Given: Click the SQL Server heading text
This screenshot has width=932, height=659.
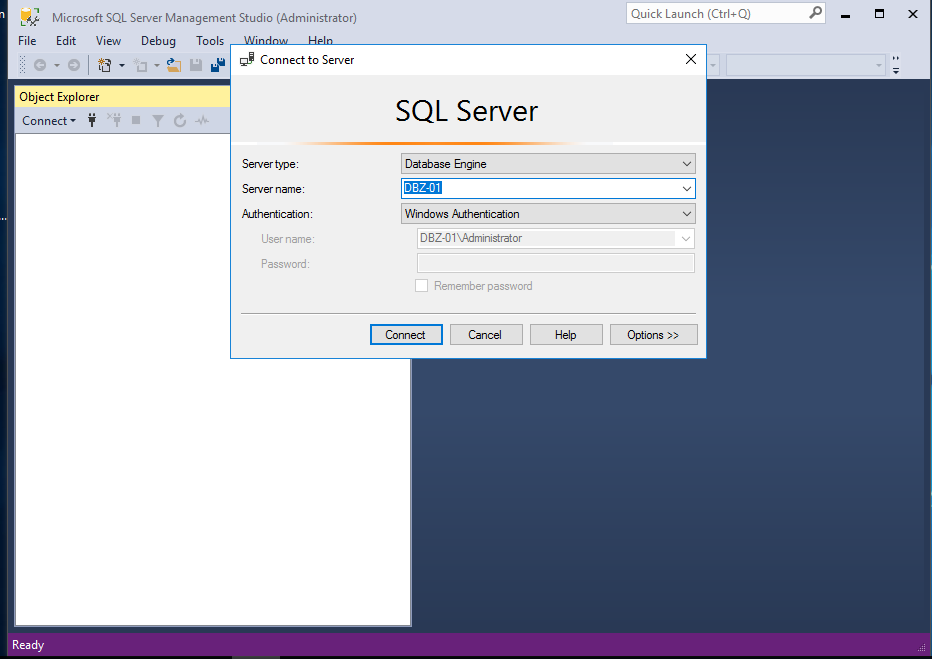Looking at the screenshot, I should (x=467, y=111).
